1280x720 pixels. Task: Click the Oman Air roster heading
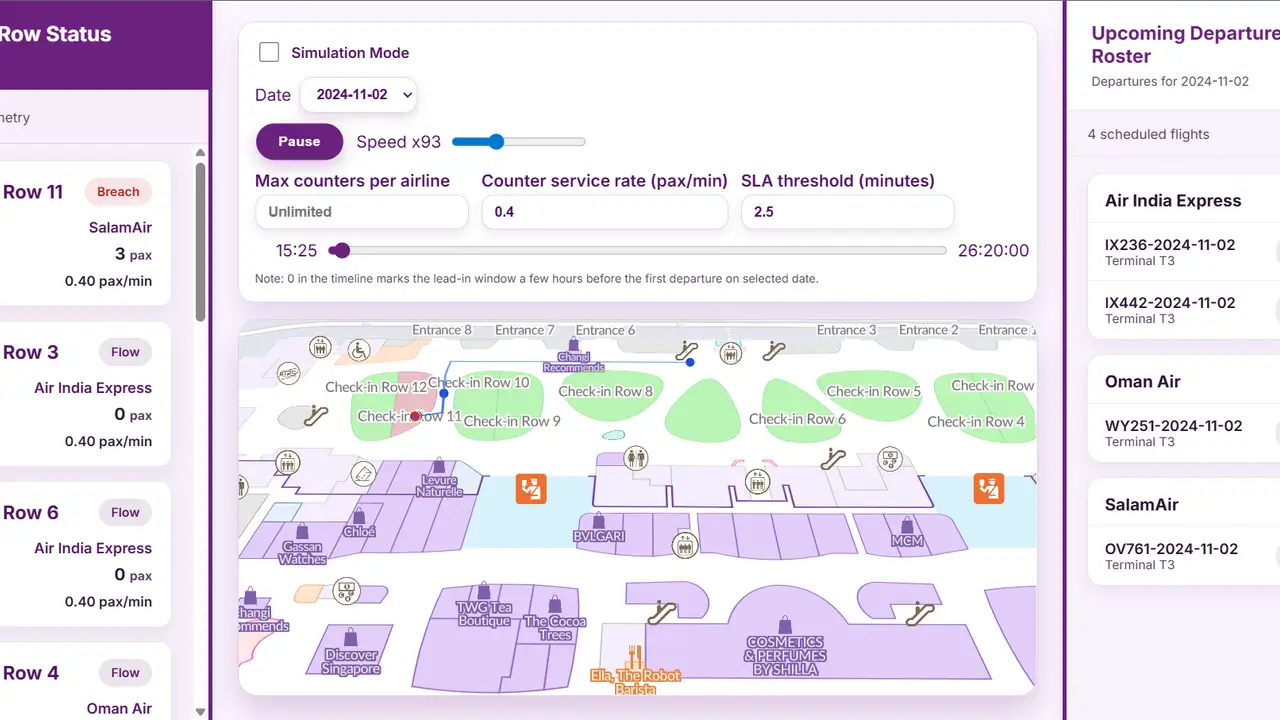1143,382
